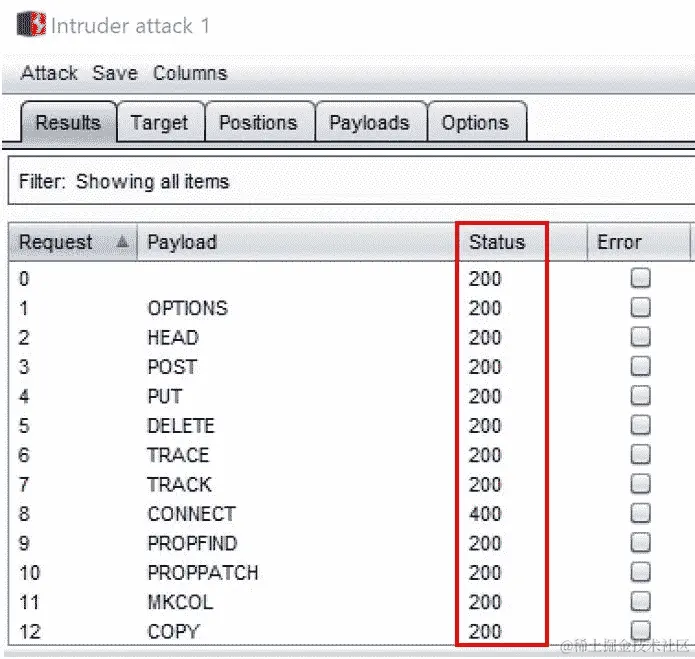695x659 pixels.
Task: Toggle Error checkbox for CONNECT row
Action: [x=640, y=513]
